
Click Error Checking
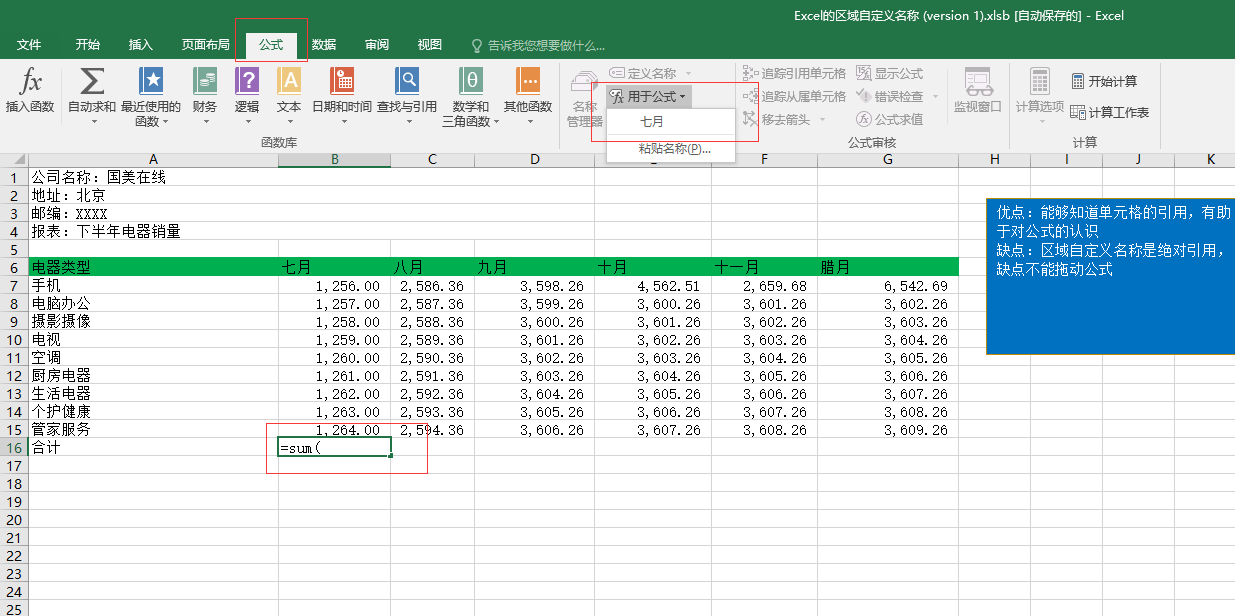point(890,96)
